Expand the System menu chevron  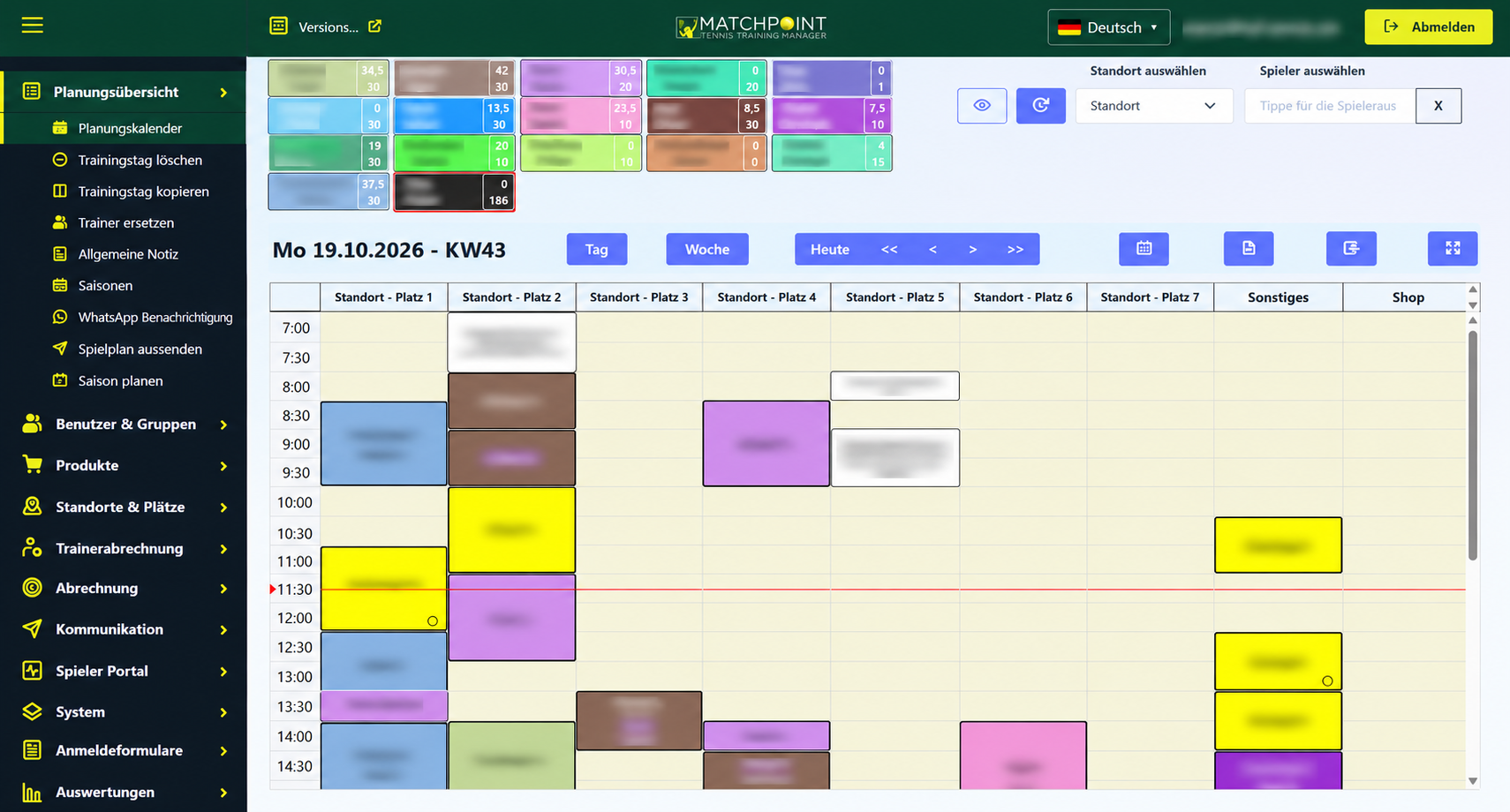223,712
